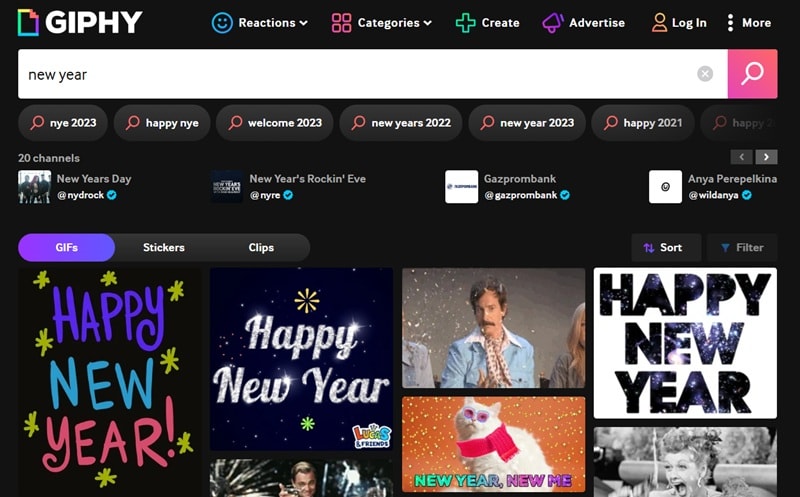Click the 'Anya Perepelkina' channel name

(x=732, y=179)
